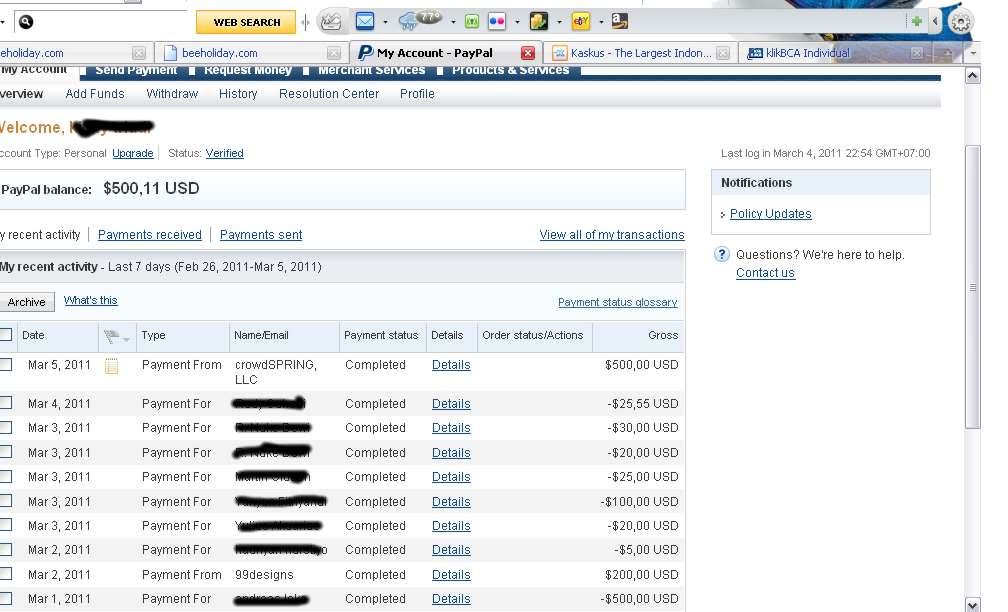Open the Verified status link
This screenshot has height=612, width=1008.
(224, 153)
